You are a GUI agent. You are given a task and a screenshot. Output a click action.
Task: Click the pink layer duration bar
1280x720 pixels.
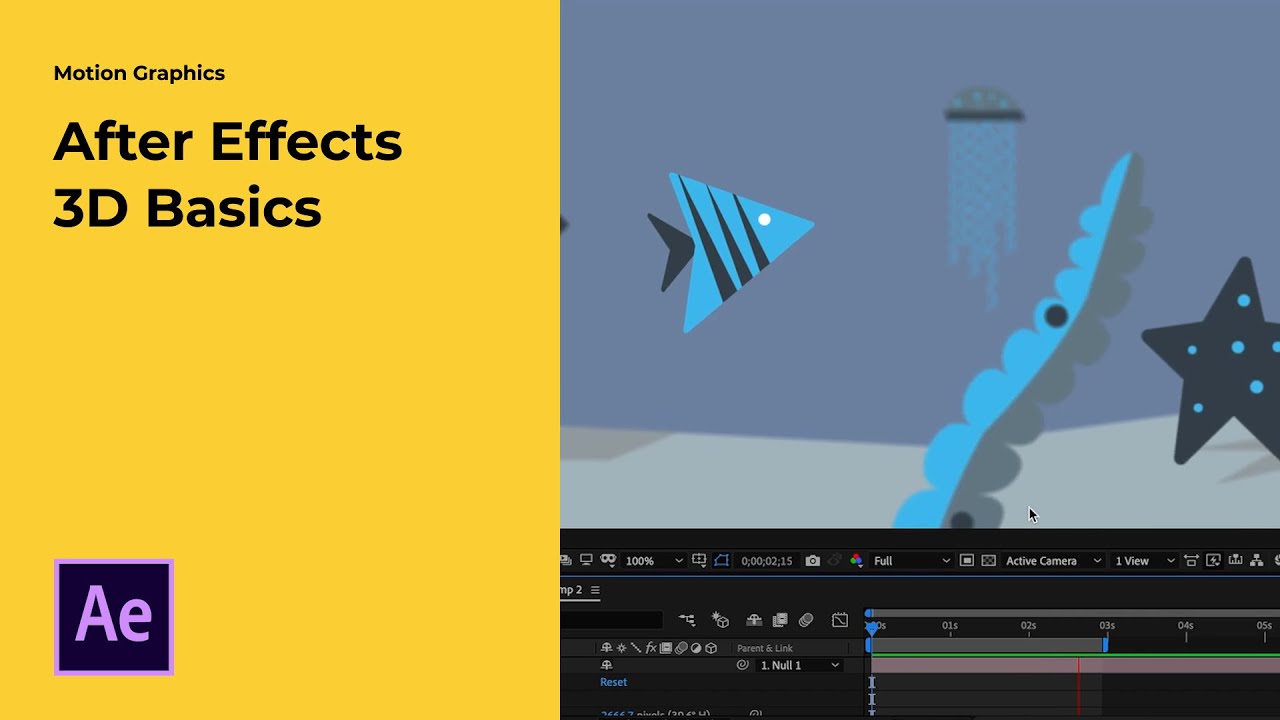1075,665
